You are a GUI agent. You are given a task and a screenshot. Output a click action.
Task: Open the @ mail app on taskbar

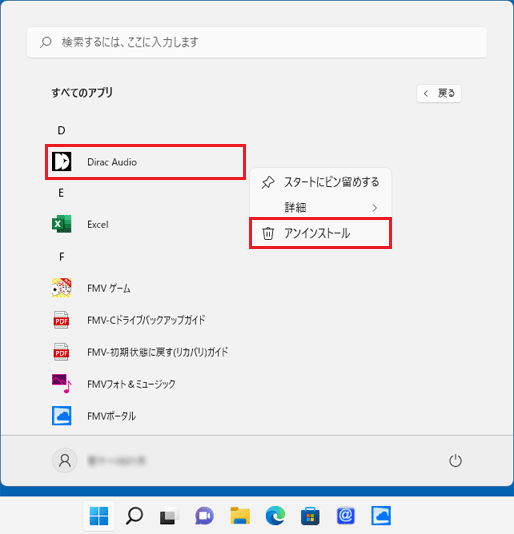(x=346, y=516)
